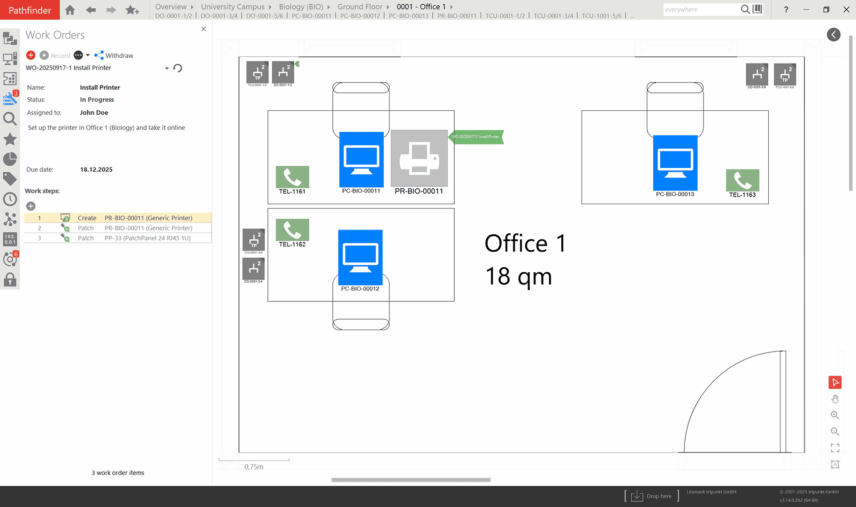Select the pan hand tool

[835, 399]
